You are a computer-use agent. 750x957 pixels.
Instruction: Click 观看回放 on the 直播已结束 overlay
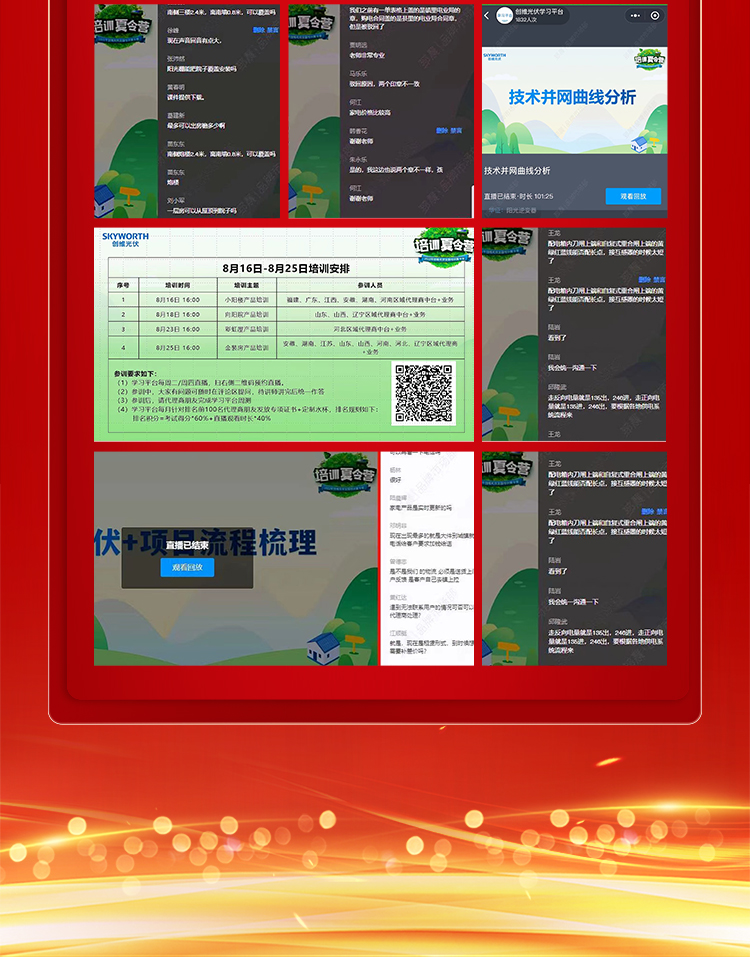187,567
